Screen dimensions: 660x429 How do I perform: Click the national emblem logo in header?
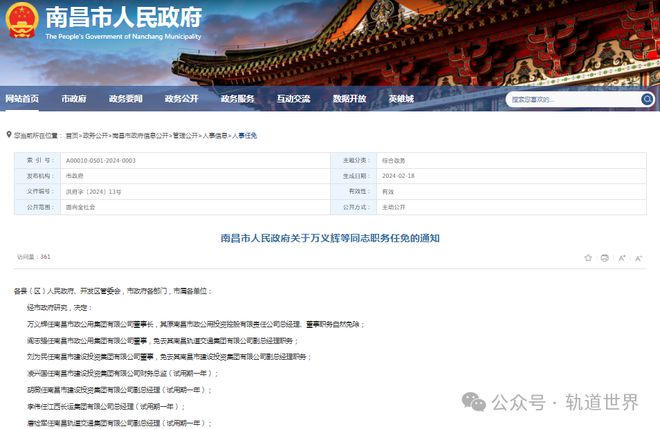click(x=22, y=20)
